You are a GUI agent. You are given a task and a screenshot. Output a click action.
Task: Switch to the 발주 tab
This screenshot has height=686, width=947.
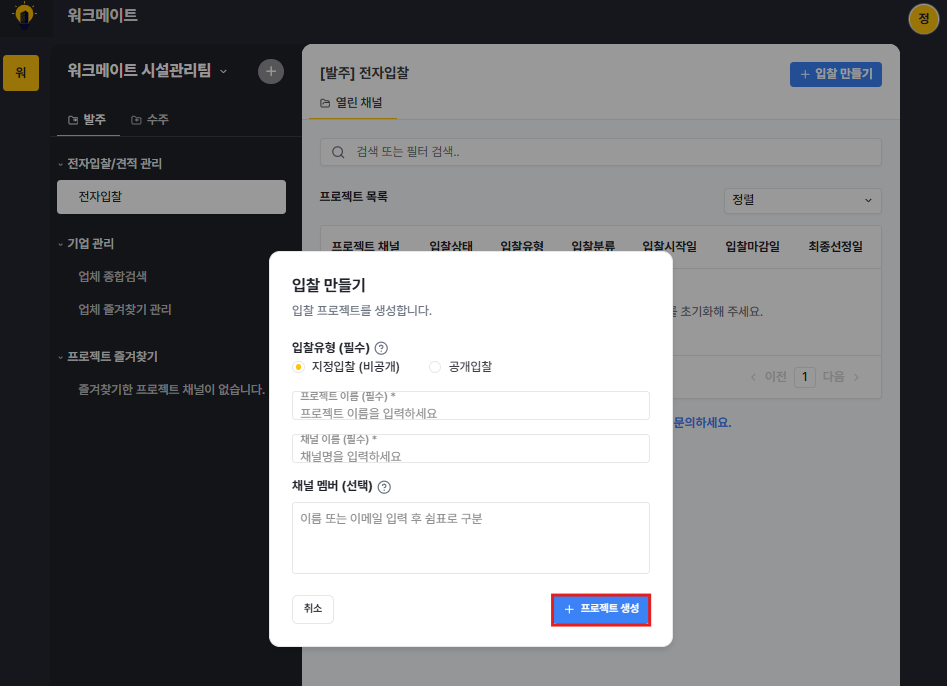point(87,120)
